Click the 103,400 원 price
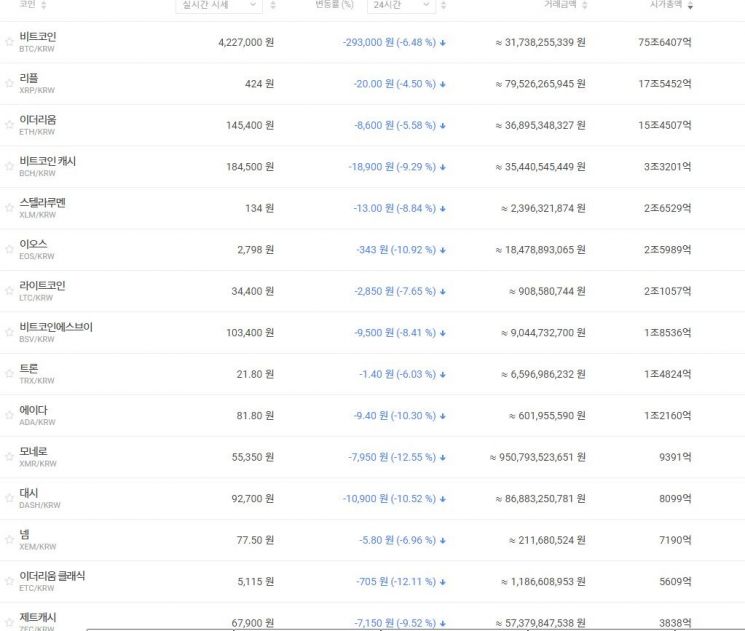Screen dimensions: 745x631 tap(250, 333)
